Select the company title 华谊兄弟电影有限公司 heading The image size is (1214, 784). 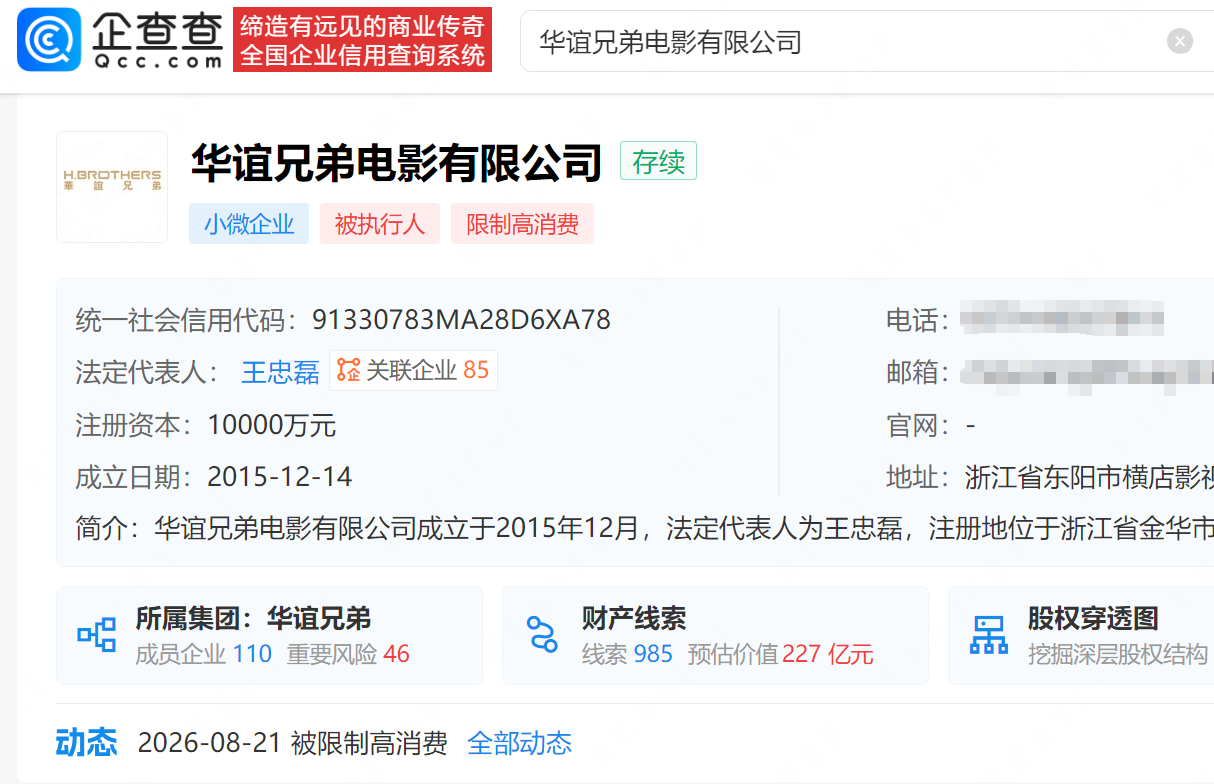(397, 162)
